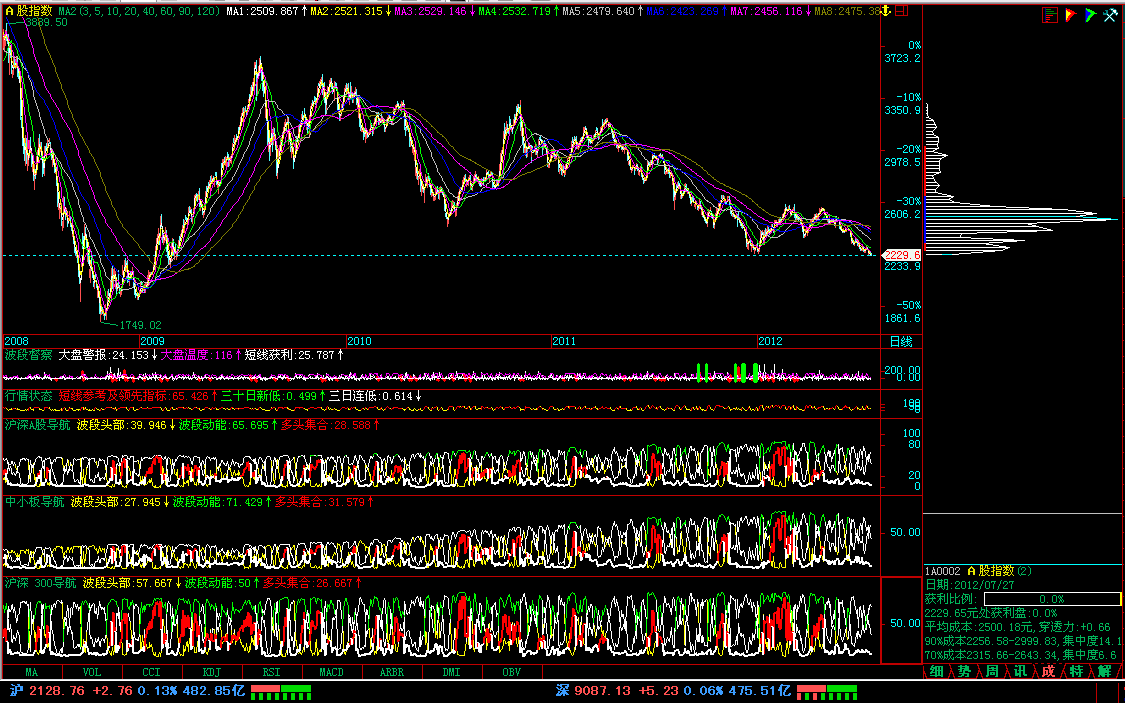Select the KDJ indicator tab

point(212,672)
